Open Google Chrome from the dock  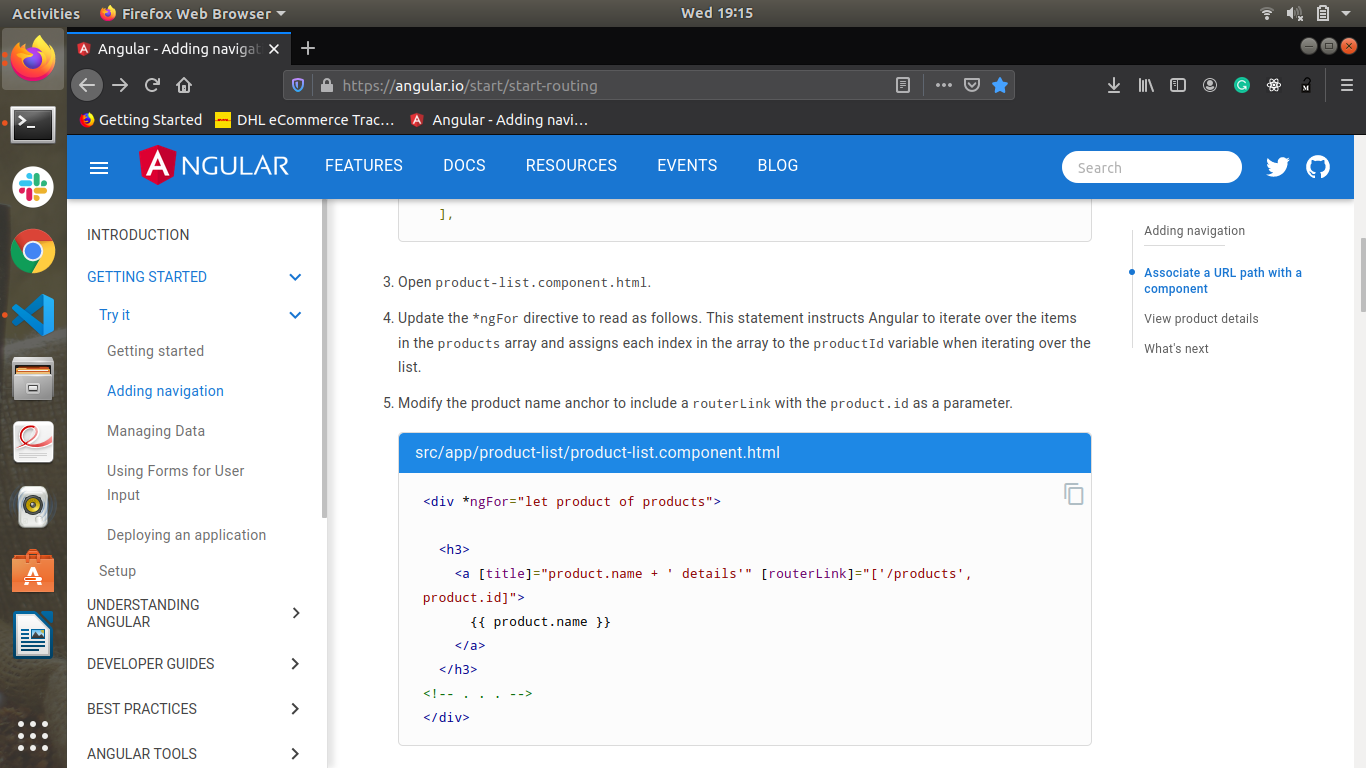tap(33, 251)
